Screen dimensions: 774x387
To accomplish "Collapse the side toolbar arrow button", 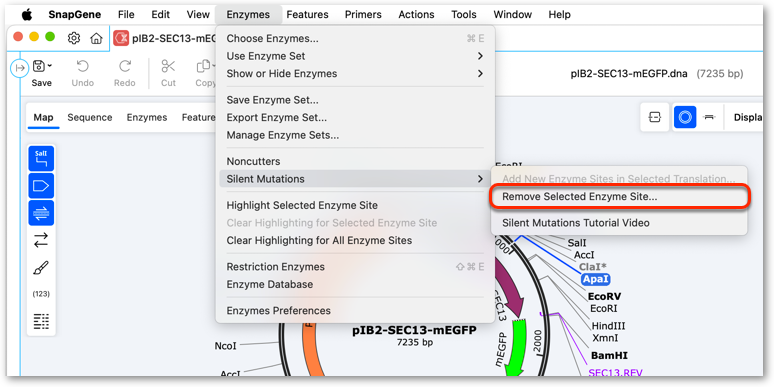I will click(20, 68).
